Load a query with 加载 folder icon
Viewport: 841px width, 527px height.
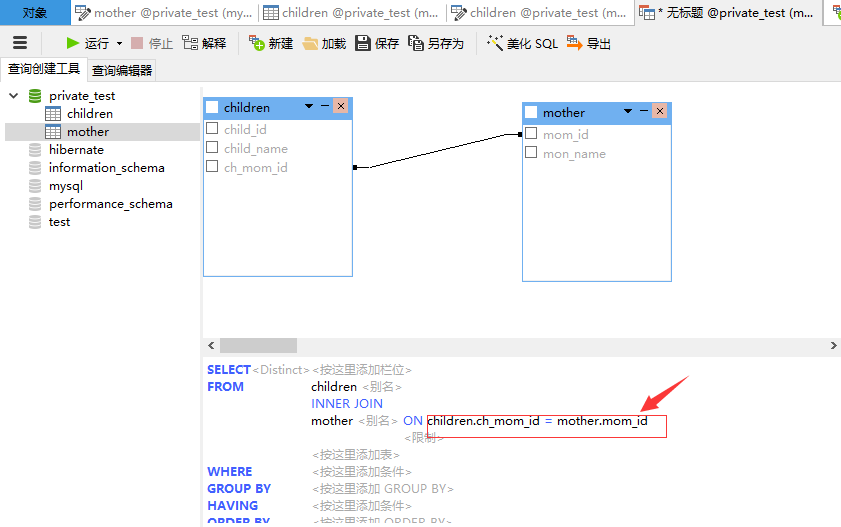tap(324, 43)
